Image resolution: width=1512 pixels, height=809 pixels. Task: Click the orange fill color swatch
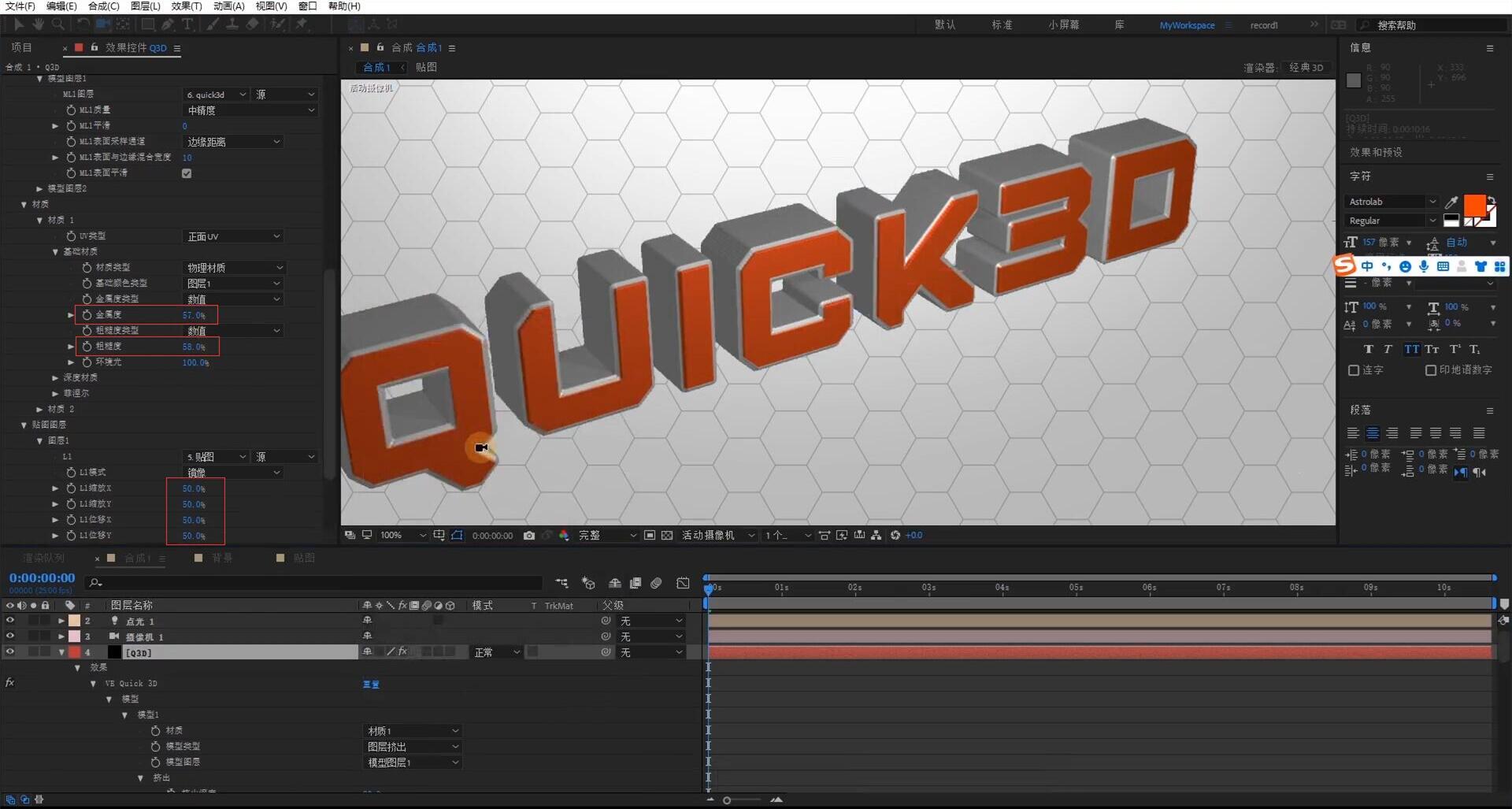pyautogui.click(x=1474, y=206)
